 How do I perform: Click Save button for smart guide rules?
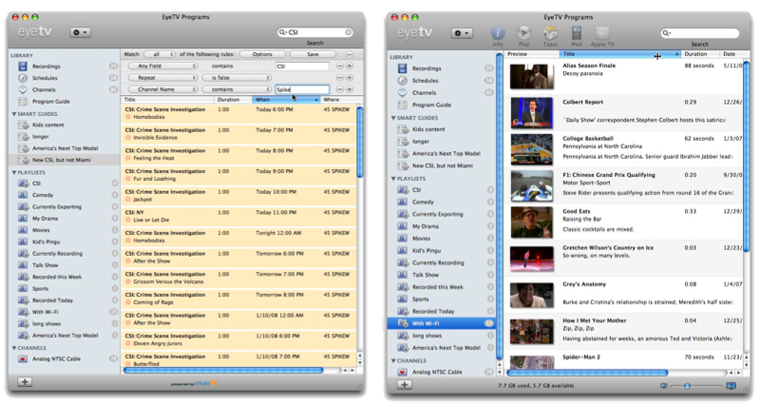tap(313, 54)
